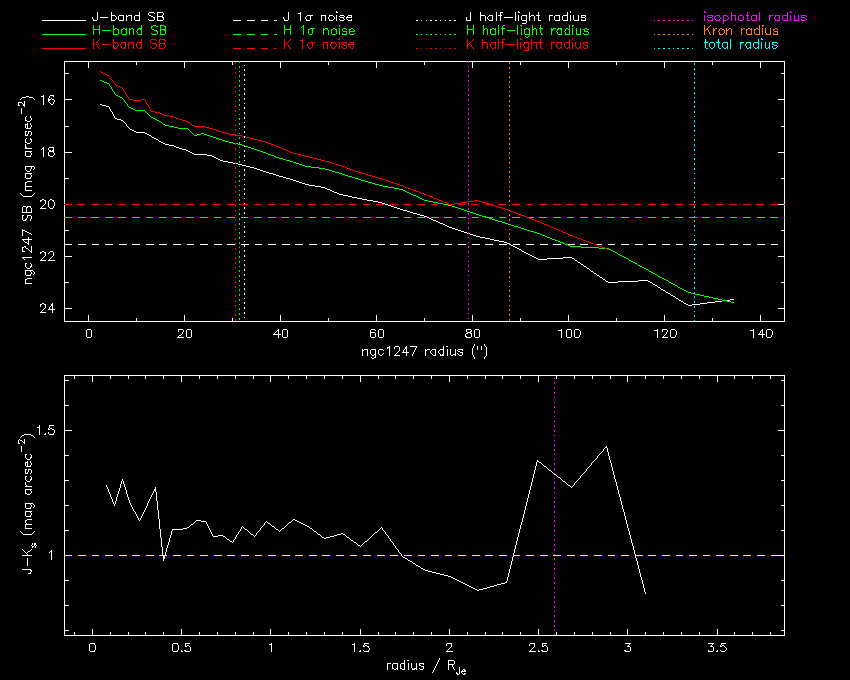Click 'J half-light radius' legend text
Image resolution: width=850 pixels, height=680 pixels.
tap(526, 17)
